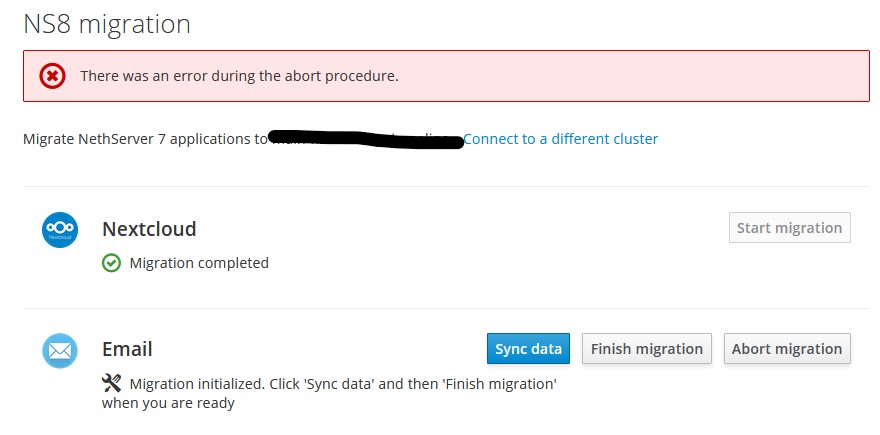The height and width of the screenshot is (435, 880).
Task: Start the Email data sync
Action: tap(528, 349)
